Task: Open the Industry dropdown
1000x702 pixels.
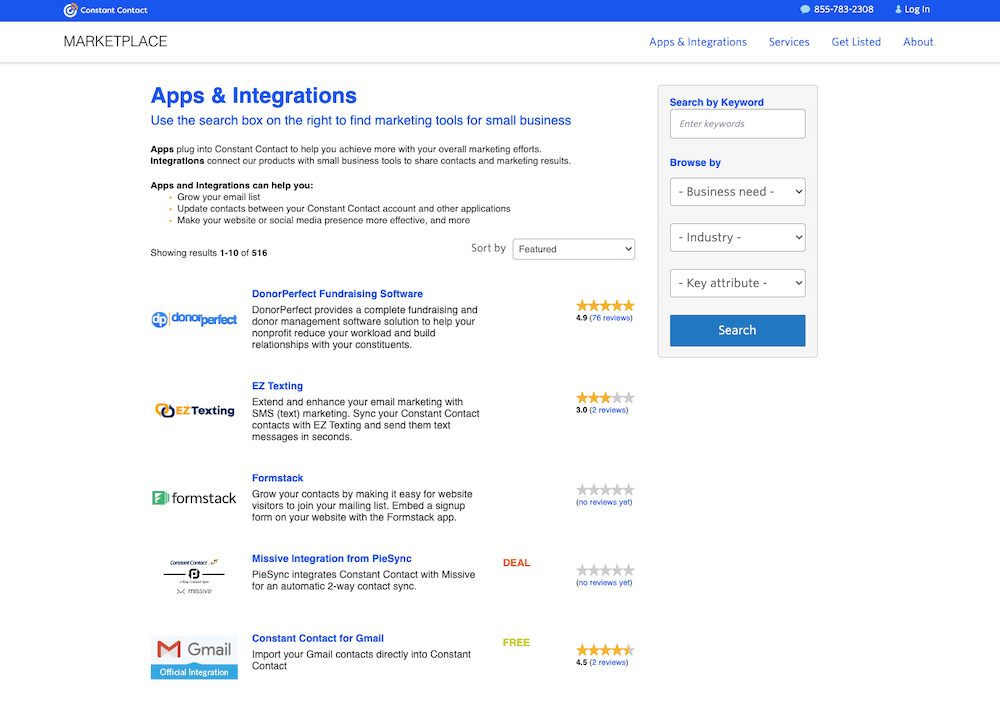Action: coord(737,237)
